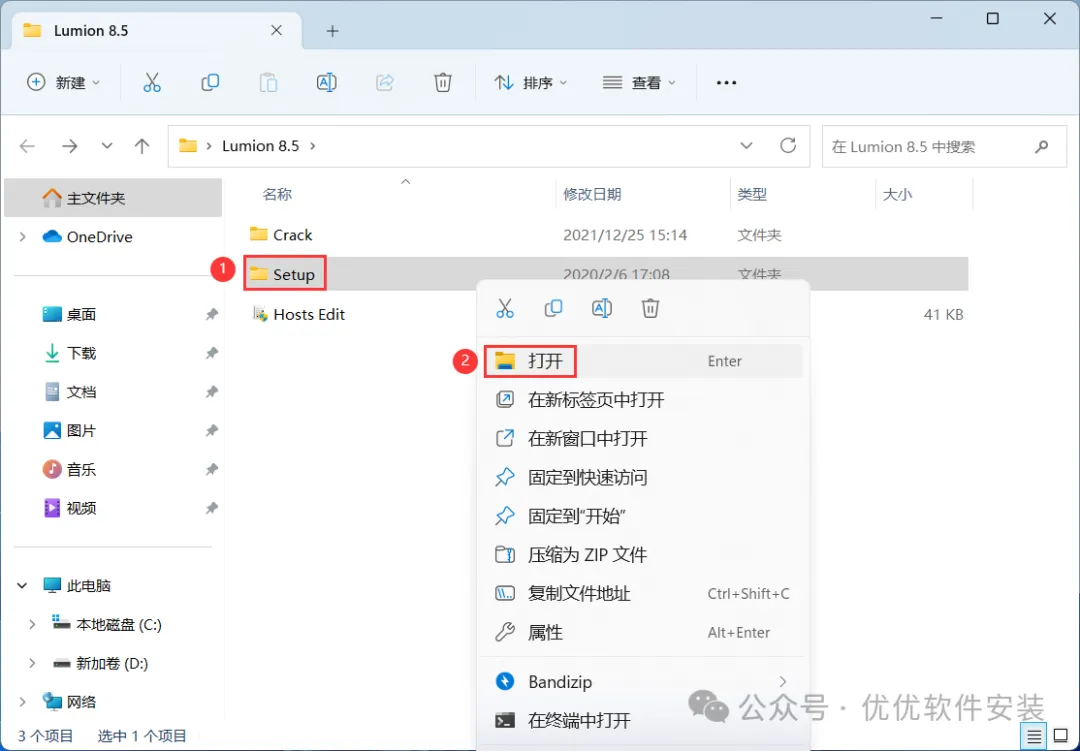Select the Setup folder
This screenshot has height=751, width=1080.
(282, 274)
